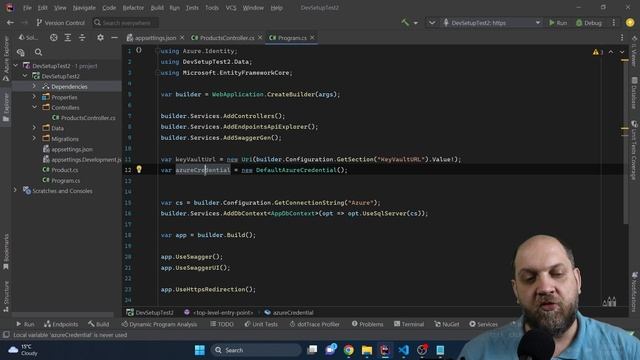Screen dimensions: 640x360
Task: Close the appsettings.json tab
Action: click(182, 38)
